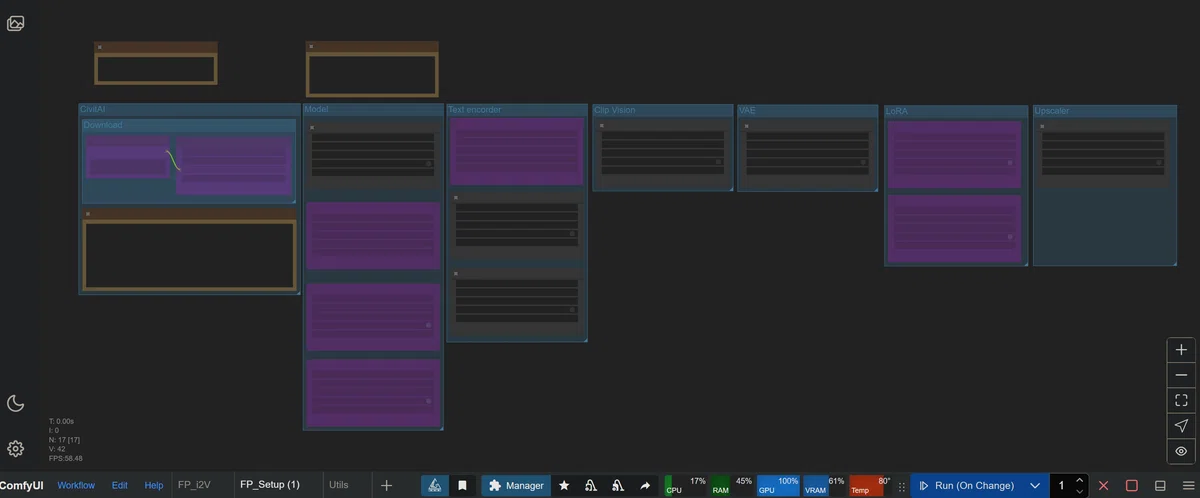
Task: Select the Text encorder group title
Action: click(x=474, y=110)
